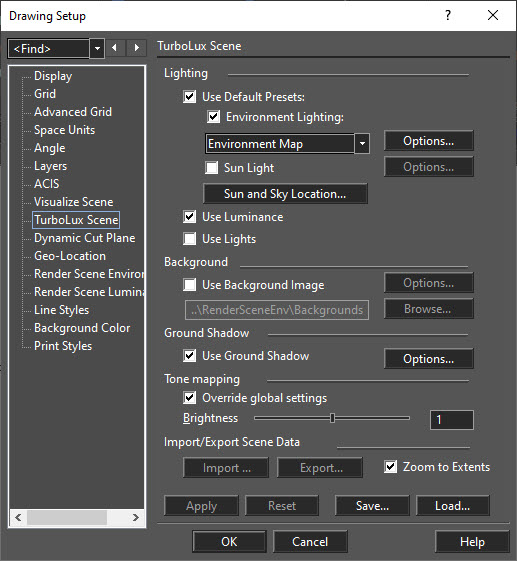
Task: Check Use Background Image
Action: tap(189, 285)
